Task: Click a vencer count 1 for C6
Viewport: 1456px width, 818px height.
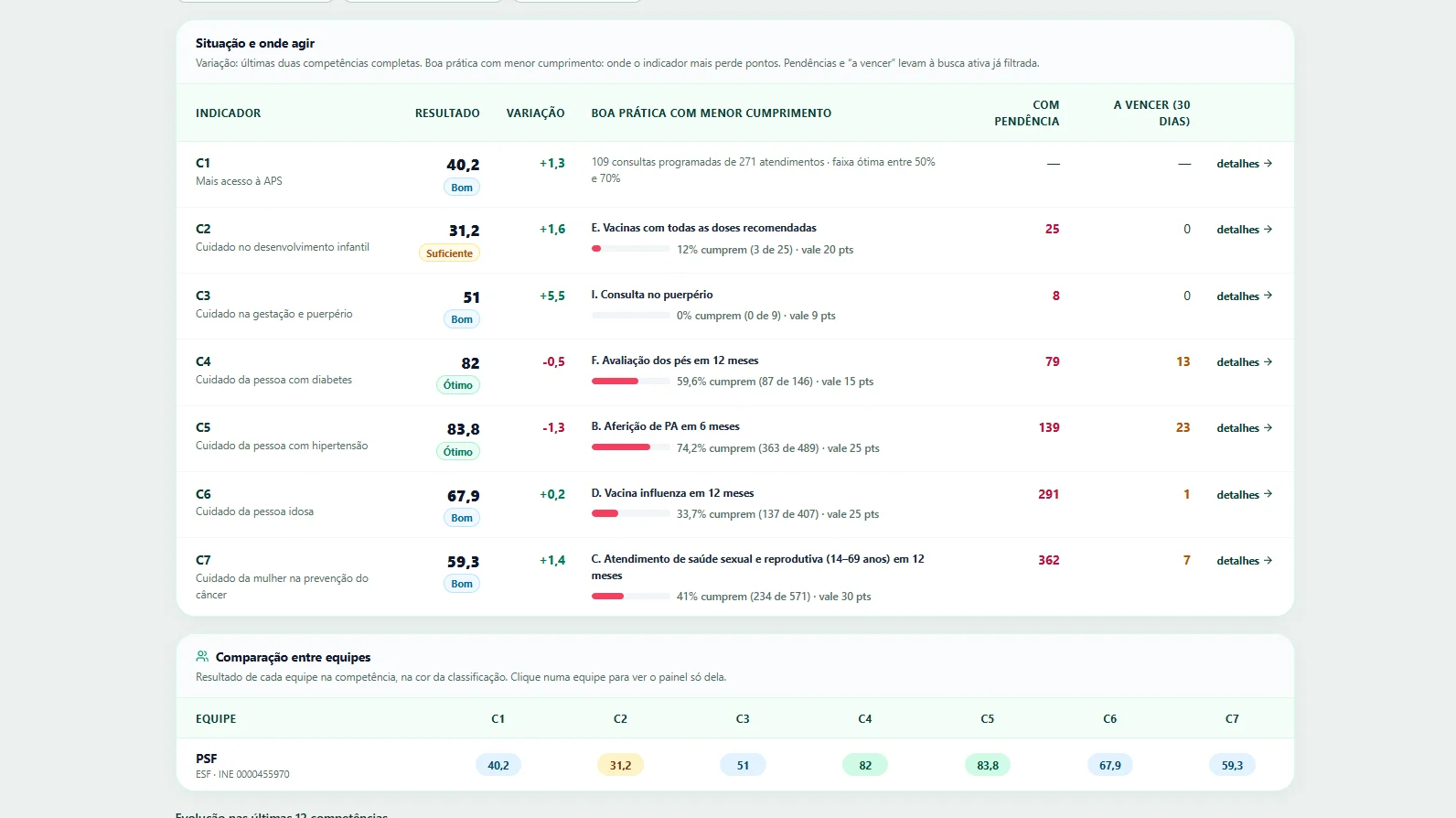Action: click(1187, 494)
